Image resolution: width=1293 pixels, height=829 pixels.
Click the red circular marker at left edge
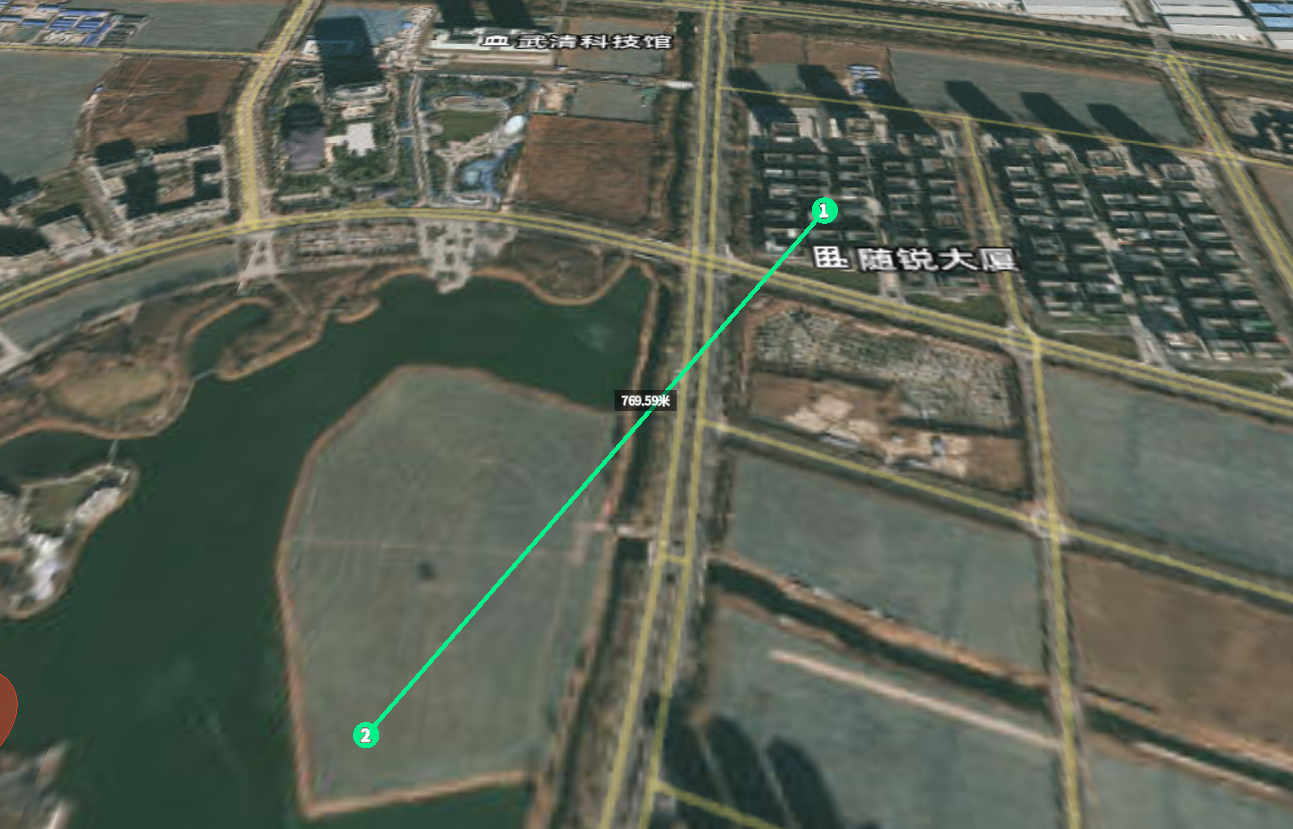(x=6, y=709)
